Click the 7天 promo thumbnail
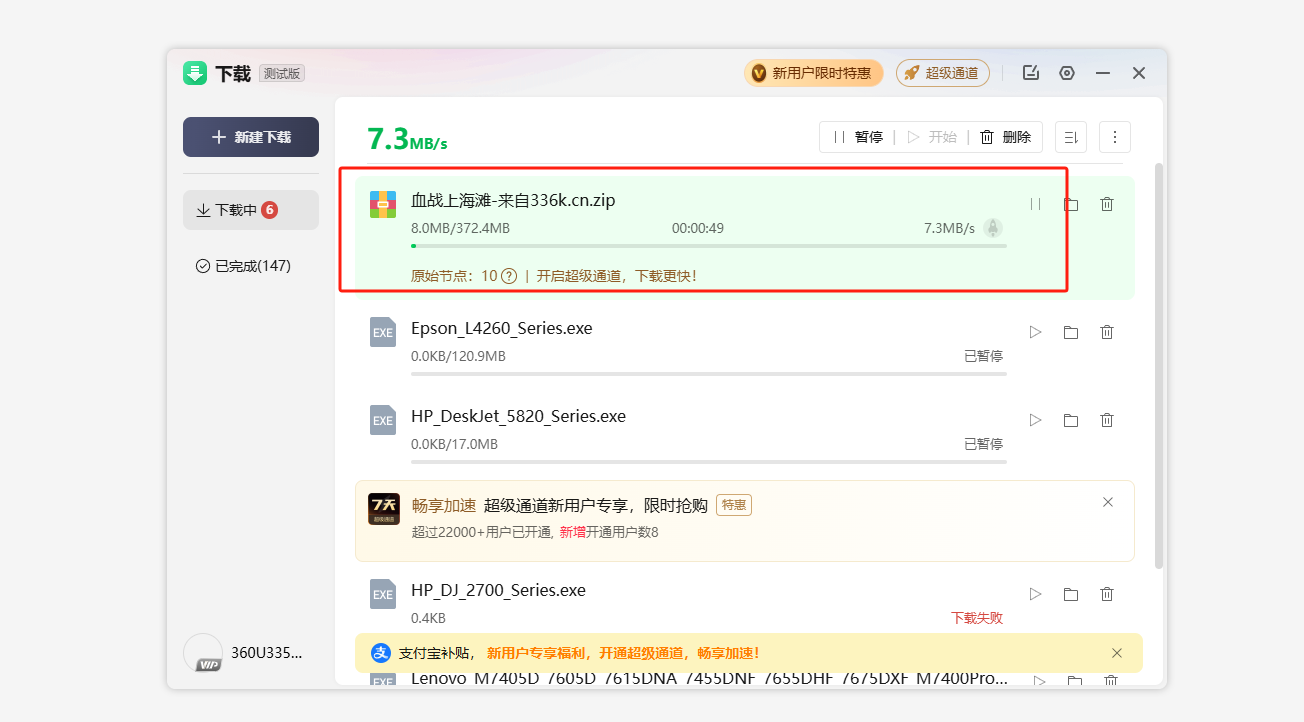 click(x=384, y=509)
